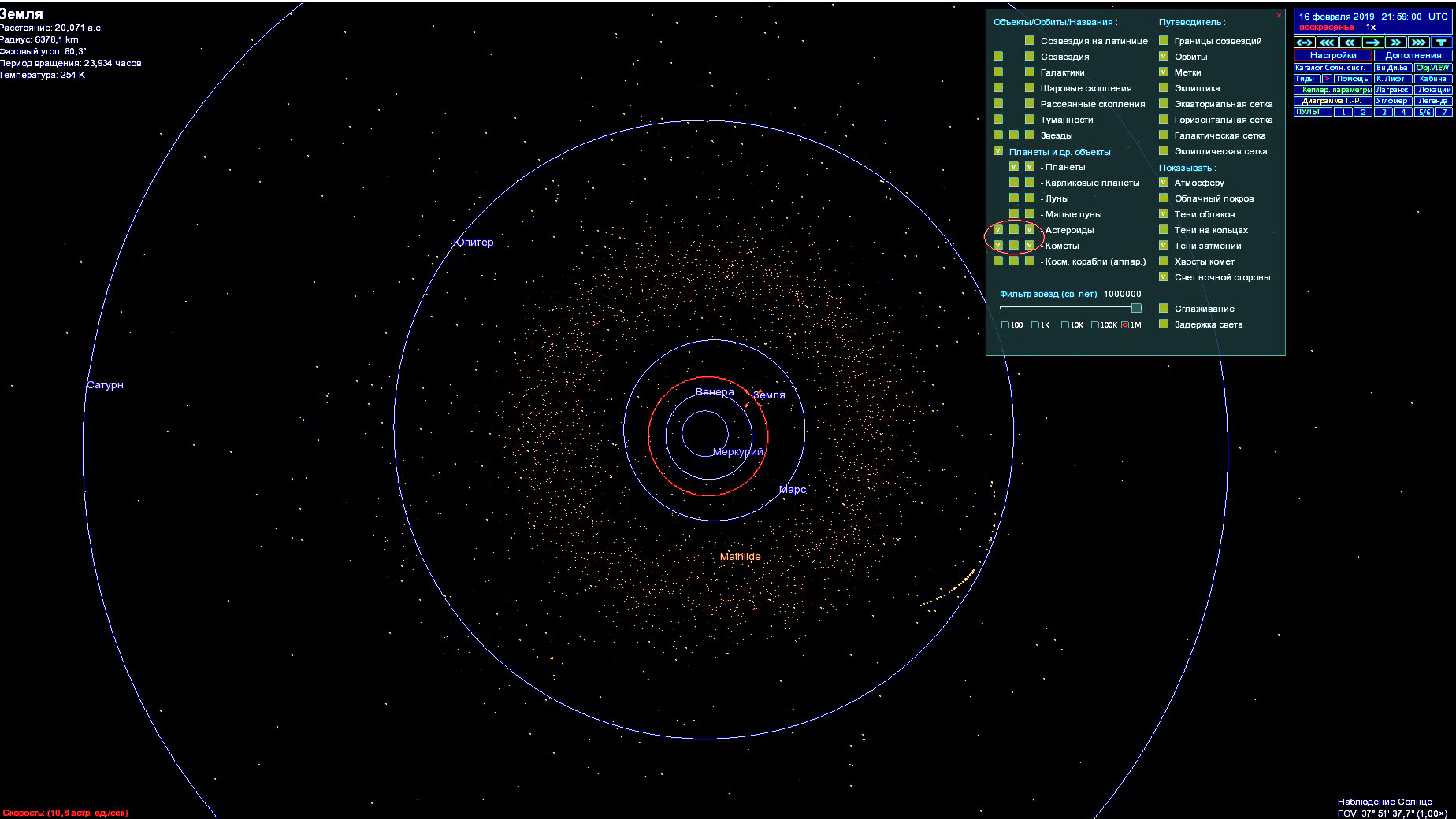The width and height of the screenshot is (1456, 819).
Task: Click the Mathilde asteroid label
Action: (x=741, y=557)
